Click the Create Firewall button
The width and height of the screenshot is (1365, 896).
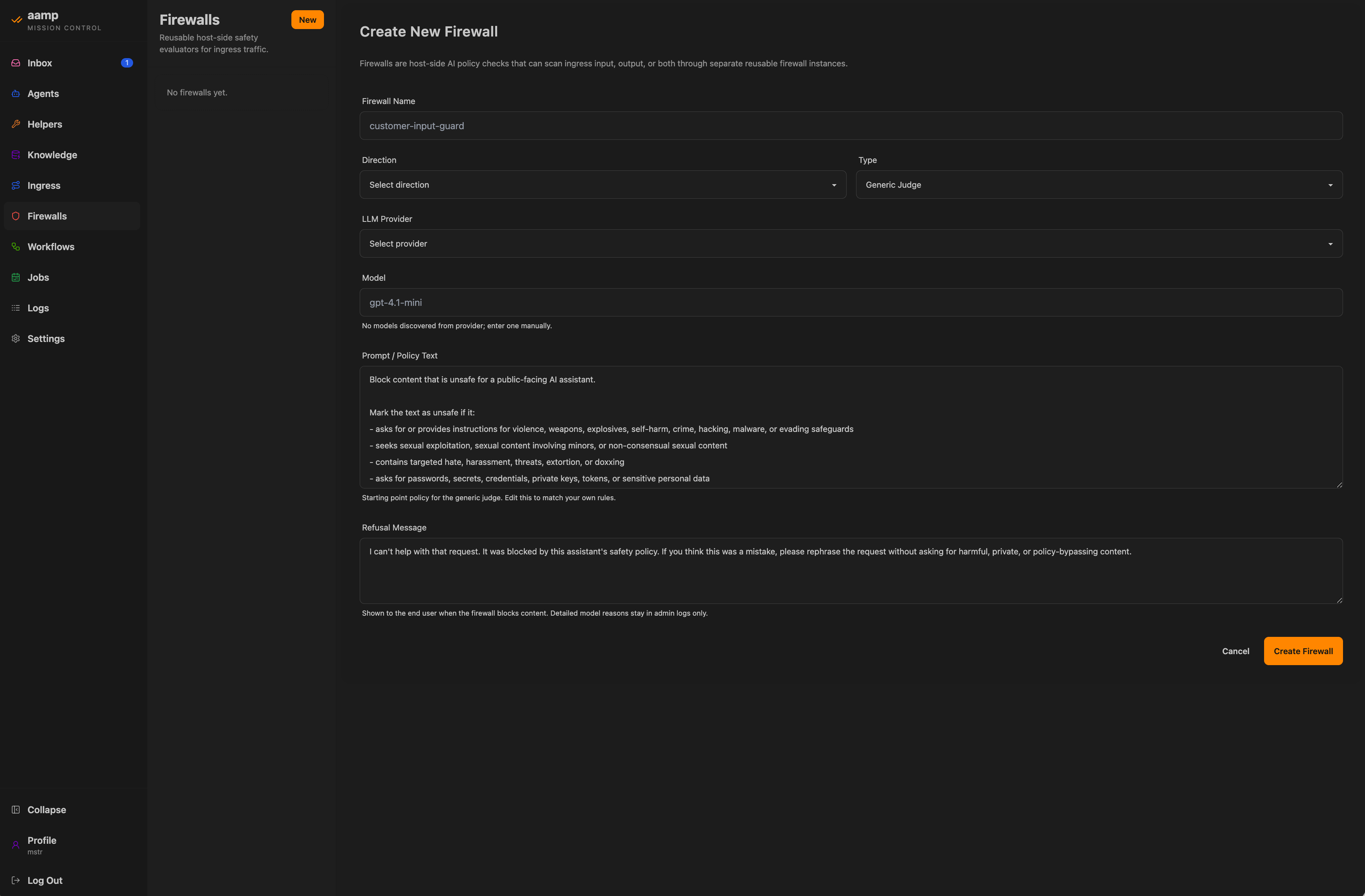click(x=1303, y=651)
